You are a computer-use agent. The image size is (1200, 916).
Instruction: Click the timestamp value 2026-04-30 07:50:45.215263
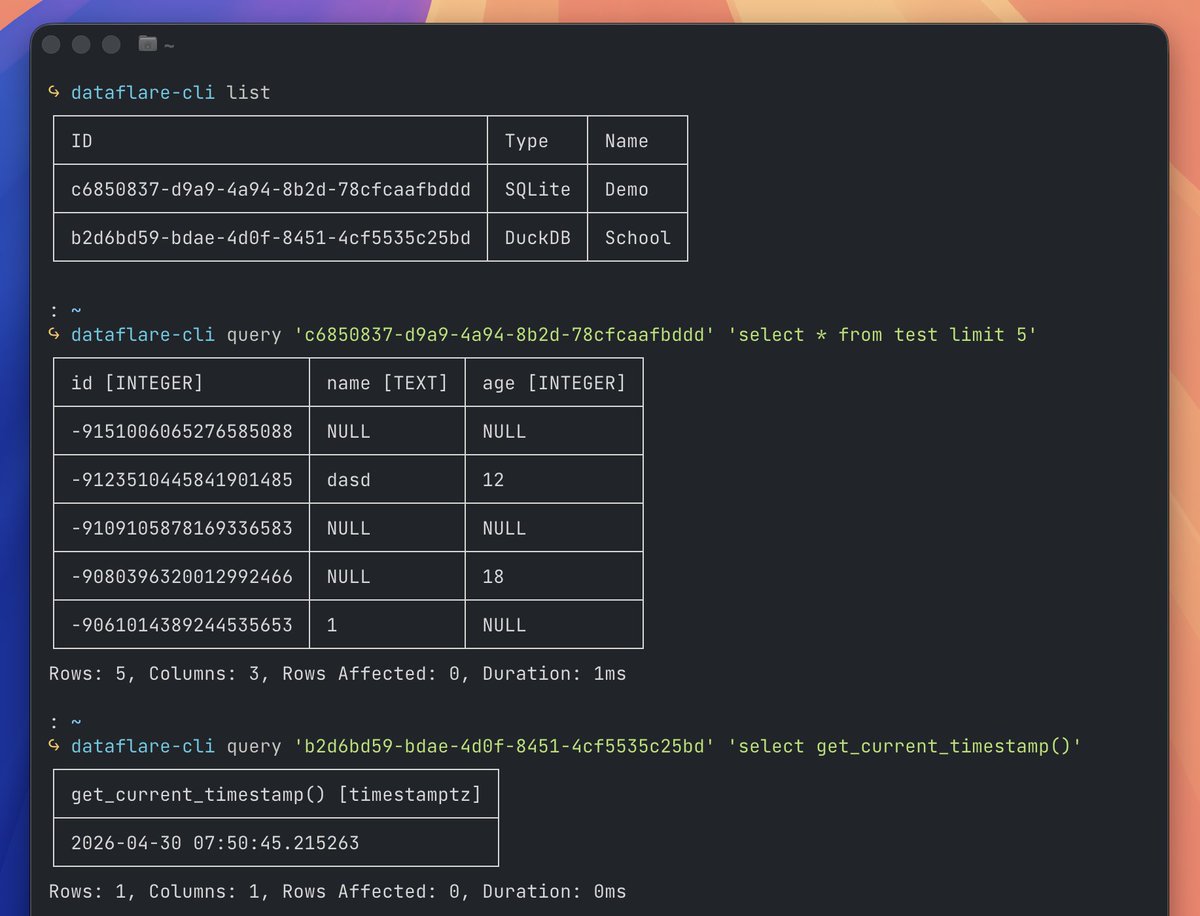click(215, 843)
